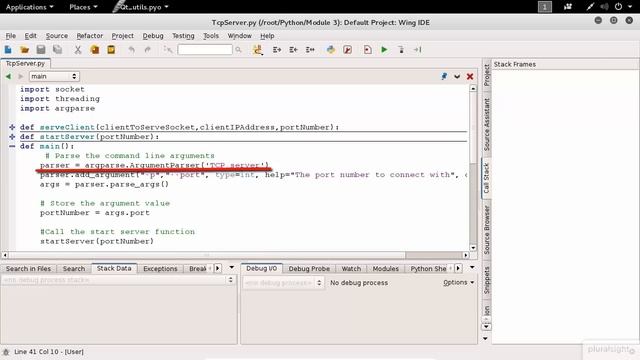Click the toolbar search input field
The width and height of the screenshot is (640, 360).
click(205, 50)
